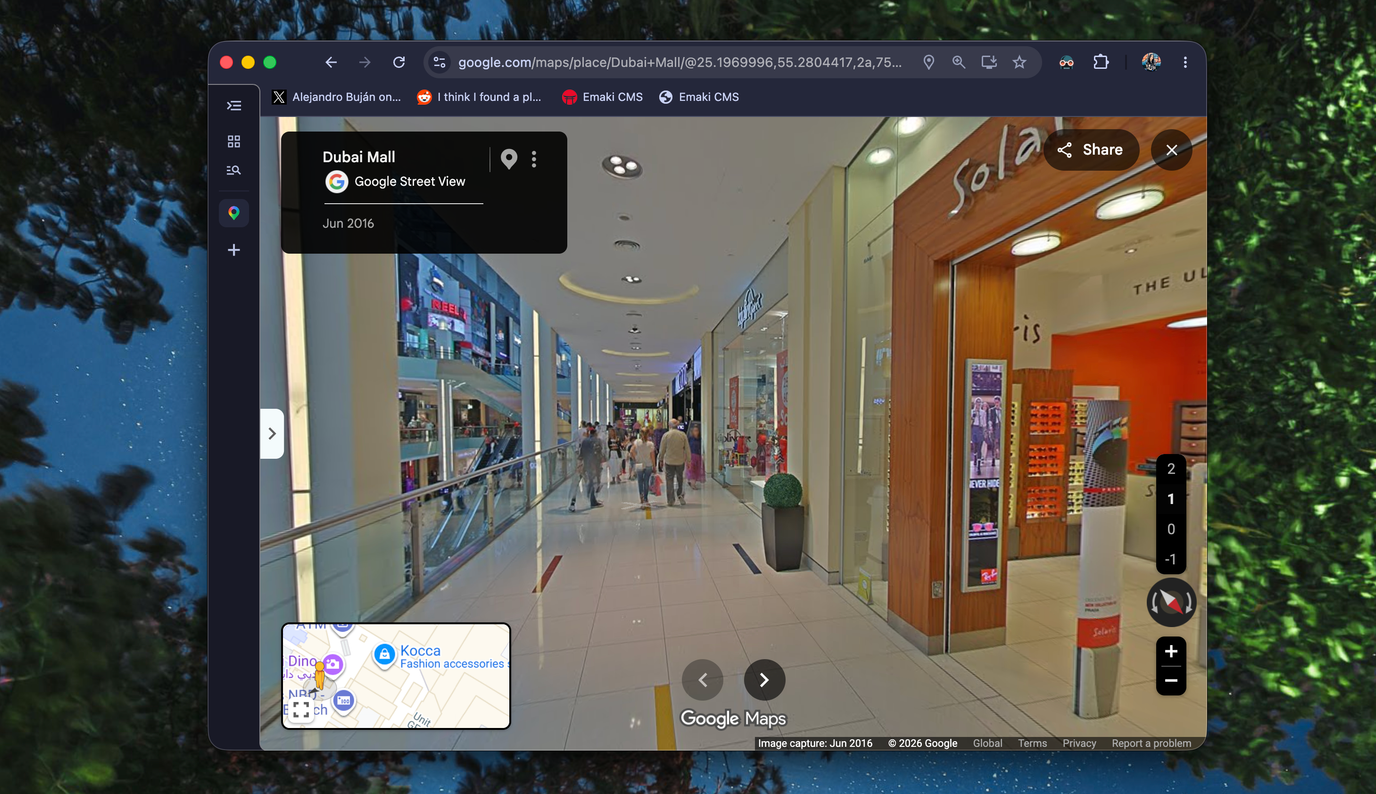This screenshot has height=794, width=1376.
Task: Open the Privacy link in footer
Action: pyautogui.click(x=1080, y=743)
